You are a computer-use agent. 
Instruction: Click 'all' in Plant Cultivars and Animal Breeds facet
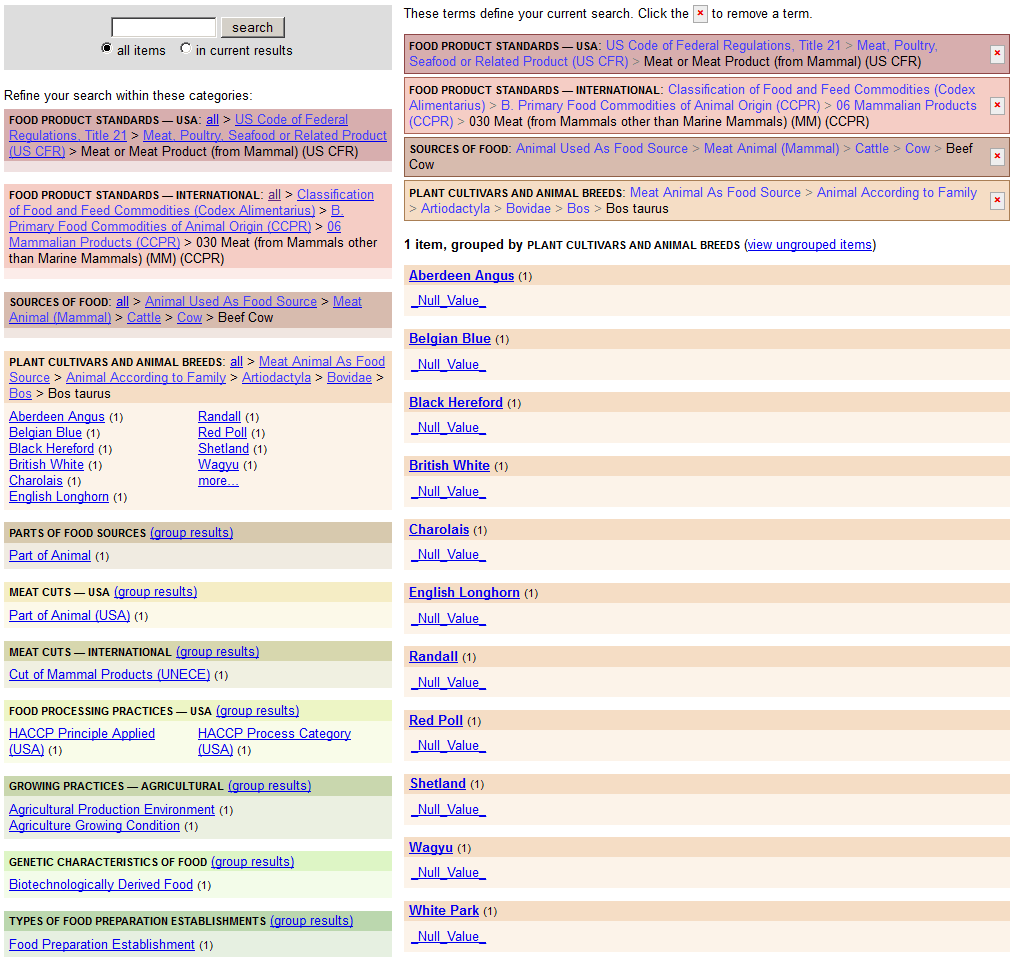[236, 362]
